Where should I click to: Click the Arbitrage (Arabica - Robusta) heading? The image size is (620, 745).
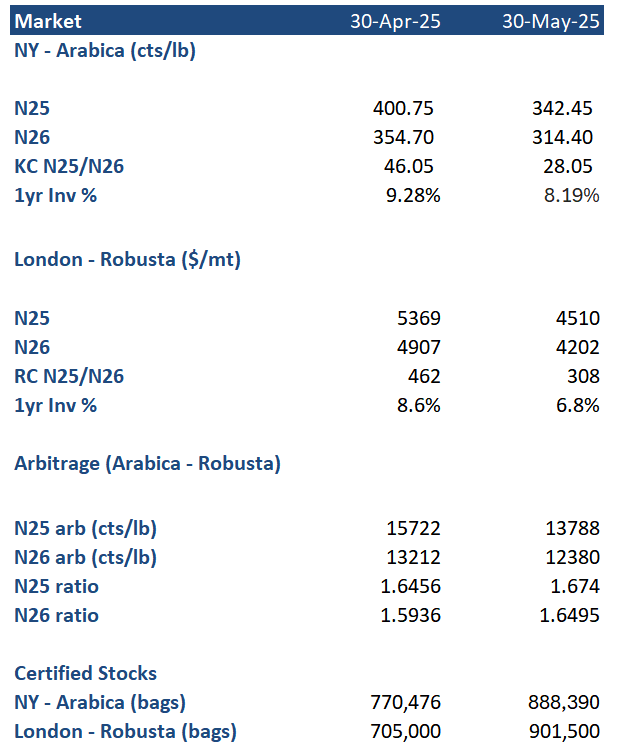[148, 464]
